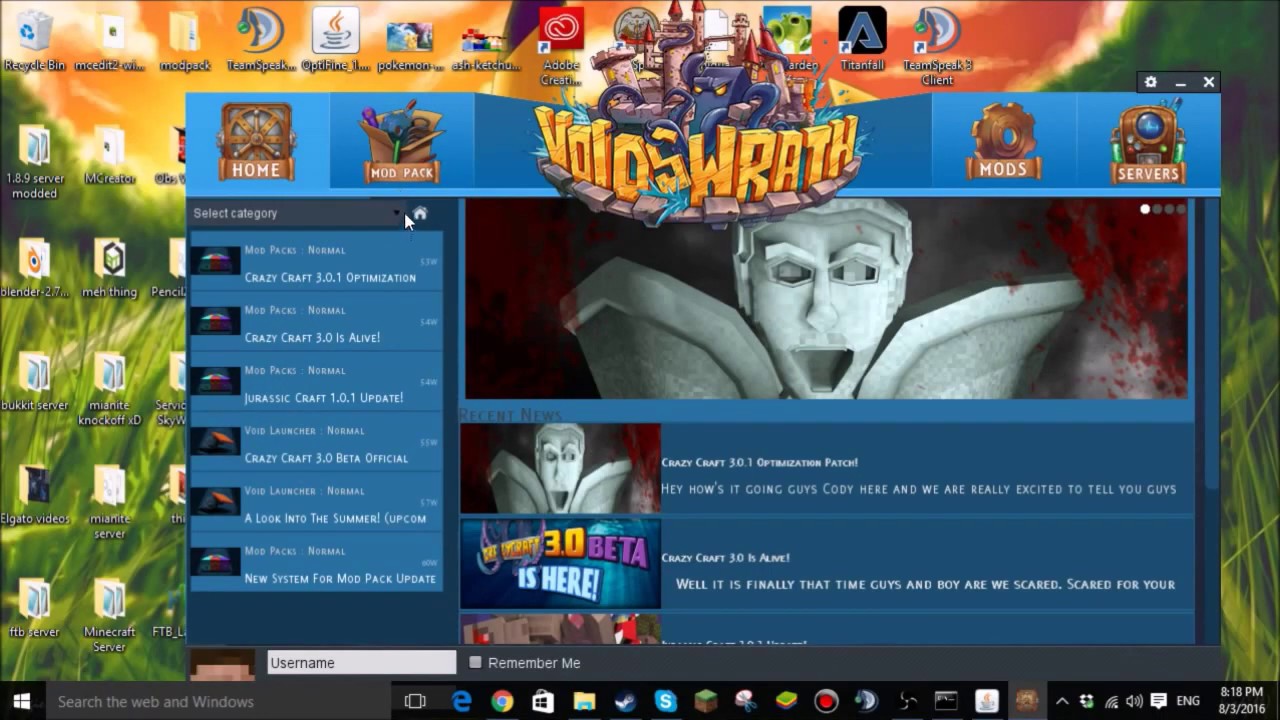Viewport: 1280px width, 720px height.
Task: Open Minecraft grass block taskbar icon
Action: tap(706, 701)
